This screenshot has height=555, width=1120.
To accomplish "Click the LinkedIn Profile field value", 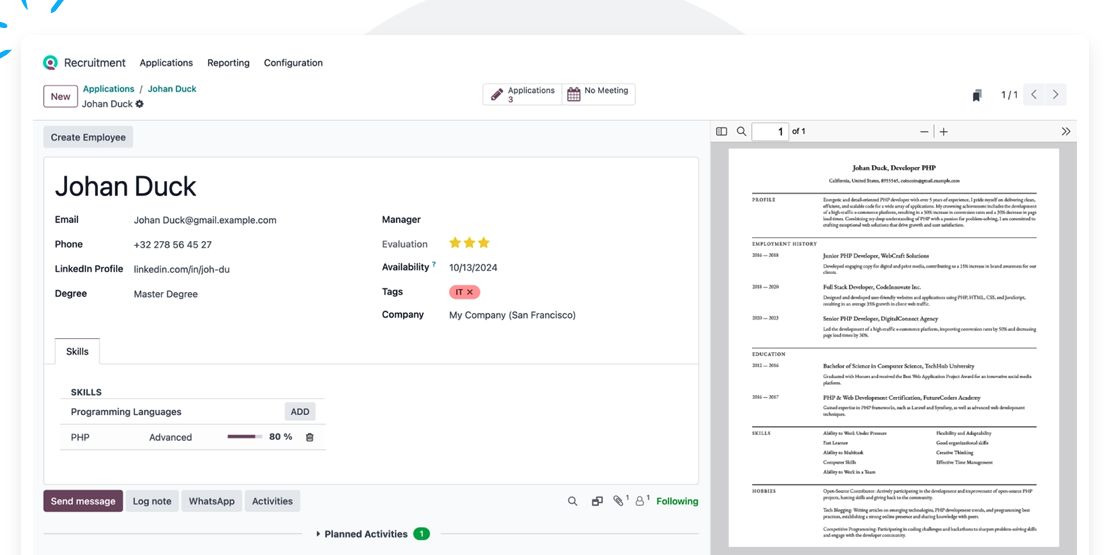I will pyautogui.click(x=181, y=269).
